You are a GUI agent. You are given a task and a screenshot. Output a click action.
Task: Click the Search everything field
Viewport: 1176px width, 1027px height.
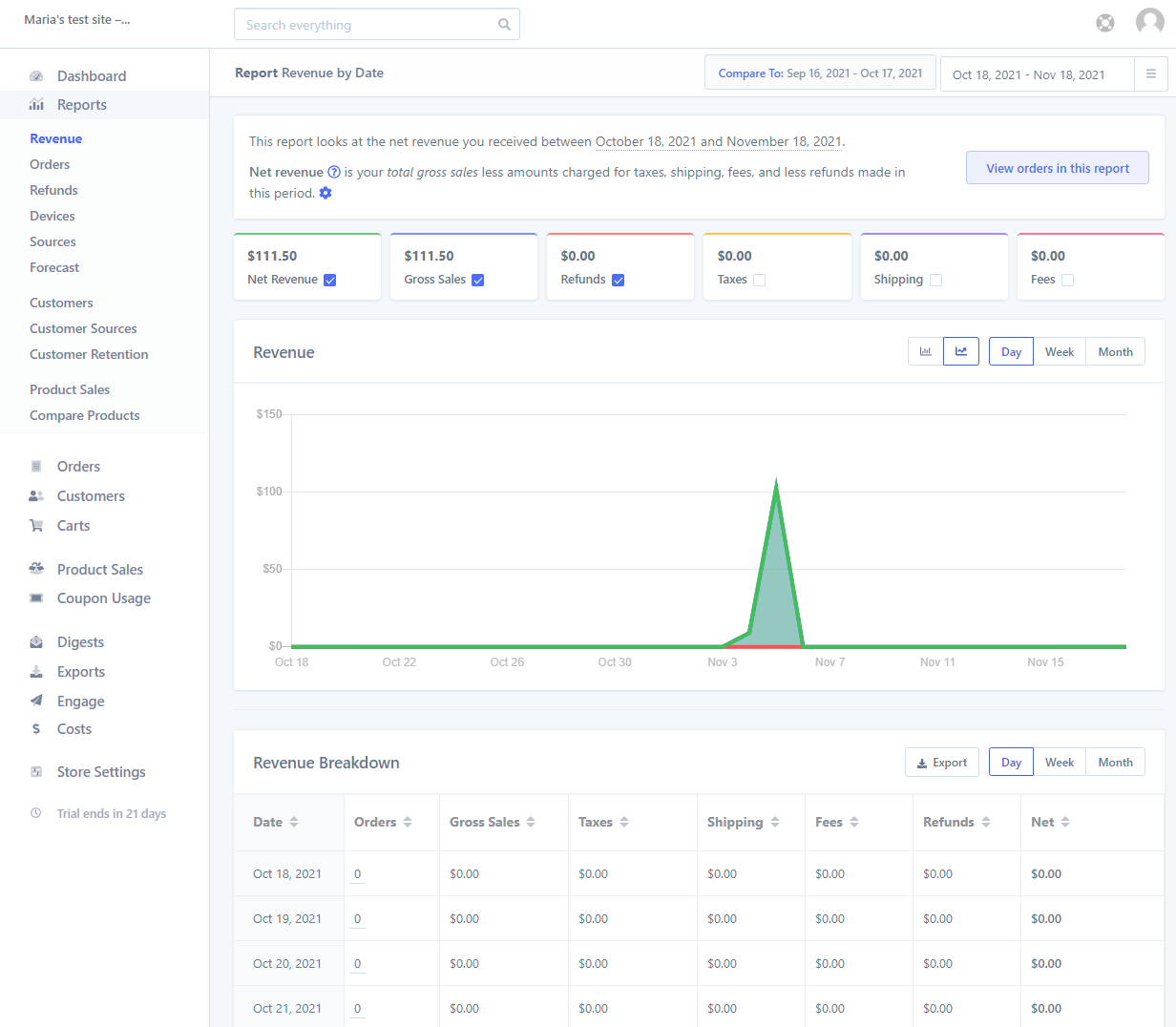377,25
